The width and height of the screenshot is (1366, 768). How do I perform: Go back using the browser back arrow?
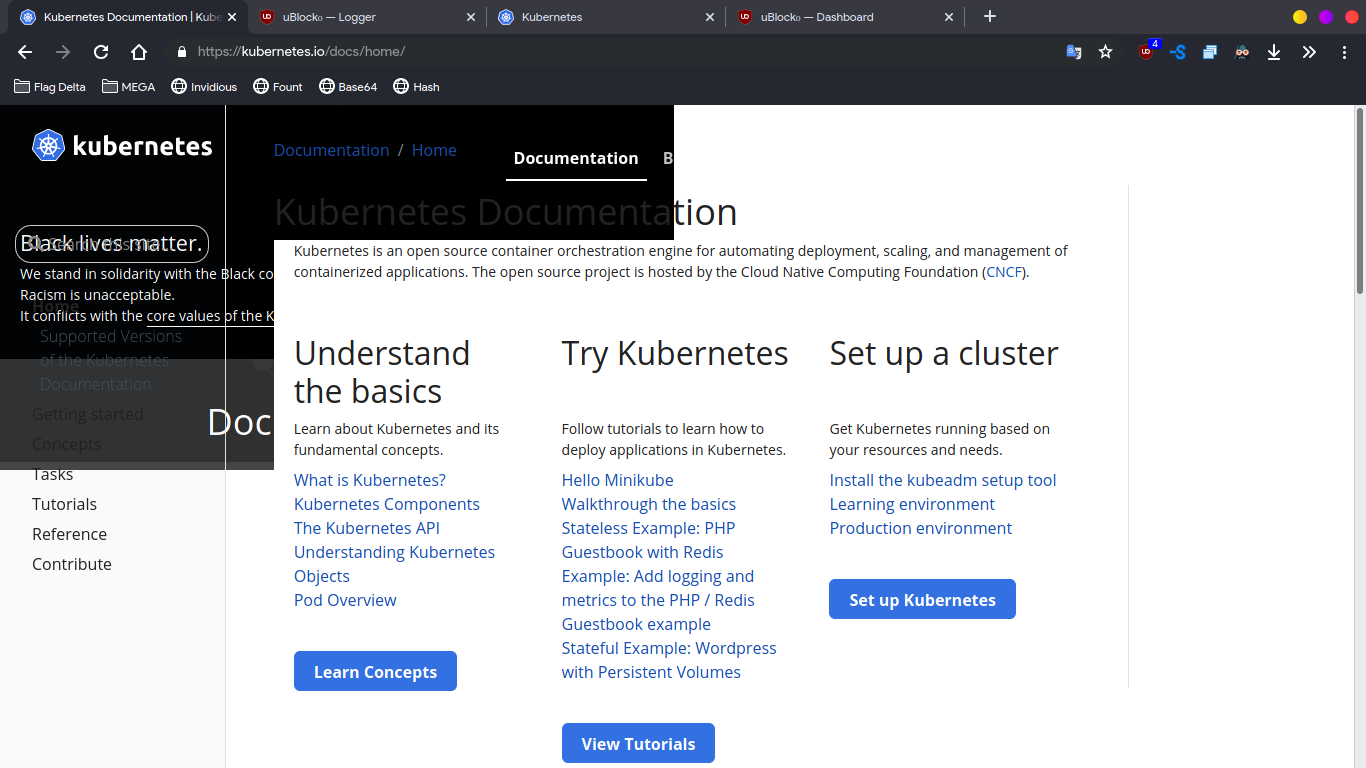tap(25, 52)
